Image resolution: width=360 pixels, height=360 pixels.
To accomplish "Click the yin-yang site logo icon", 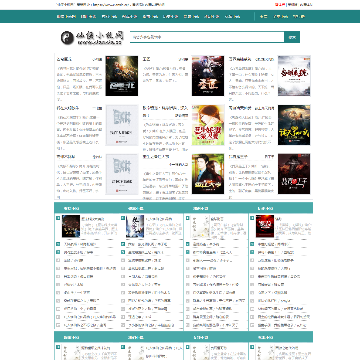I will tap(67, 38).
